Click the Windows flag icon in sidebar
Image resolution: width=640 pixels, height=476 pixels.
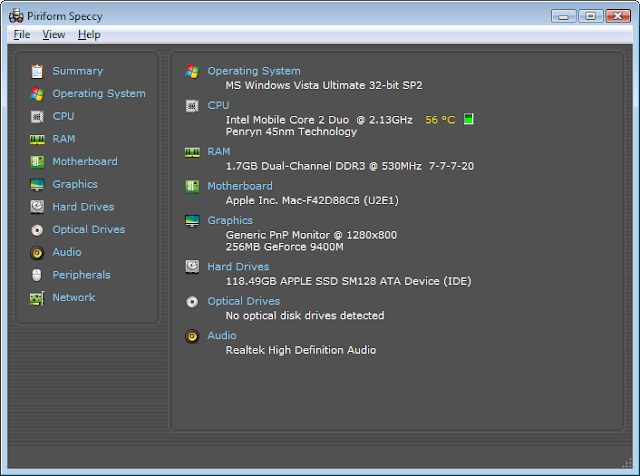coord(37,94)
